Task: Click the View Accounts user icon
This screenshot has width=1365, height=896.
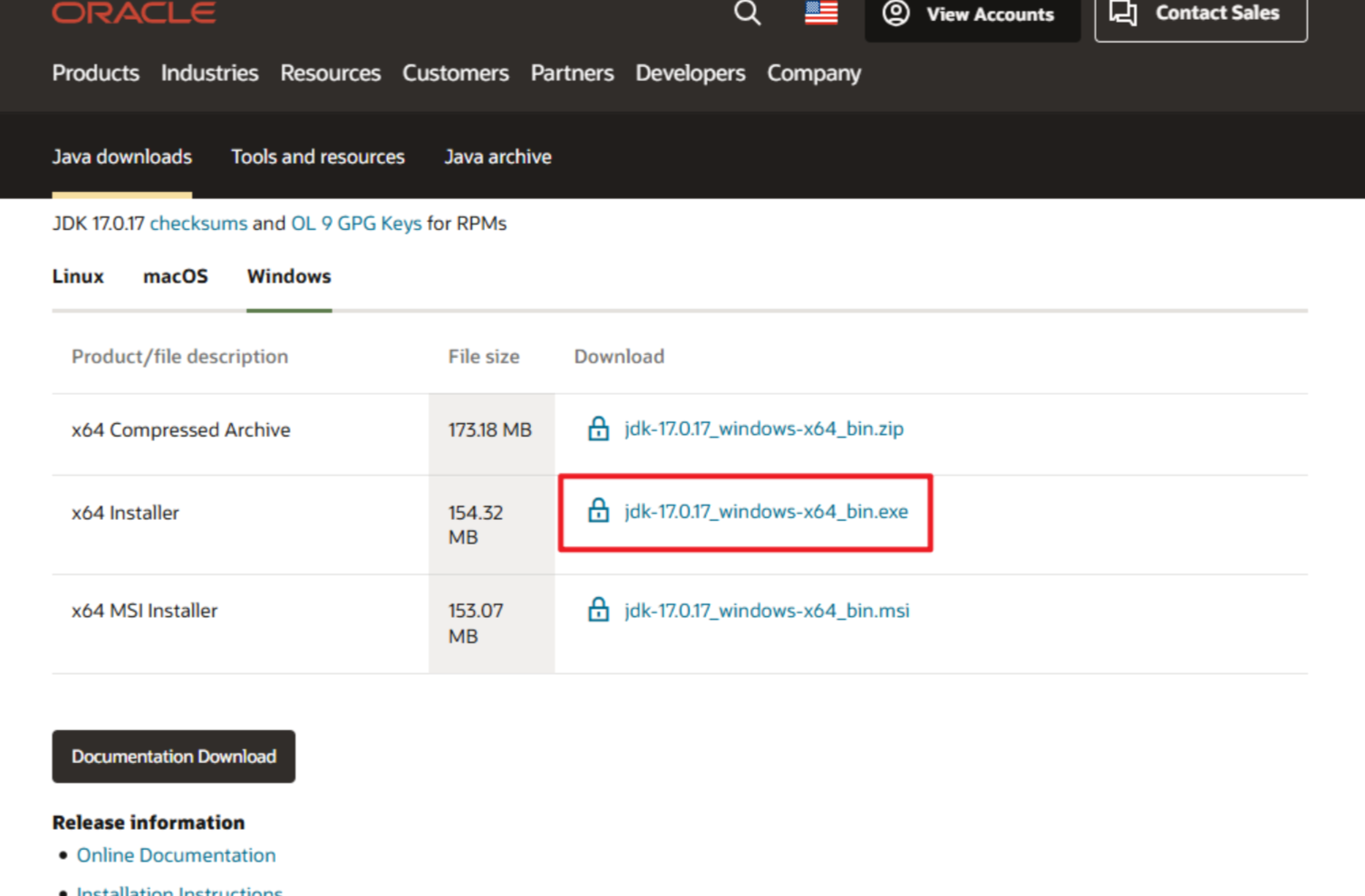Action: (x=895, y=14)
